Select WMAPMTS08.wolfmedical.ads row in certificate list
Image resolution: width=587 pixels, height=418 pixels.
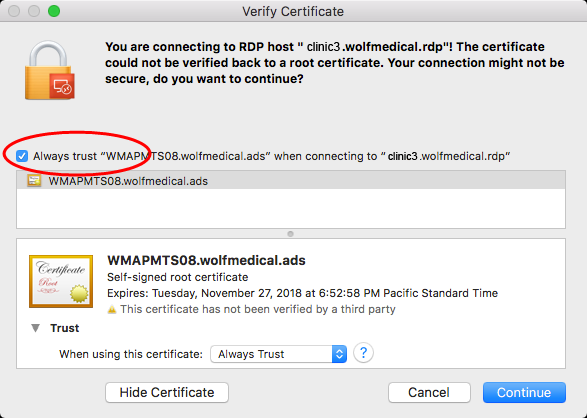click(291, 181)
